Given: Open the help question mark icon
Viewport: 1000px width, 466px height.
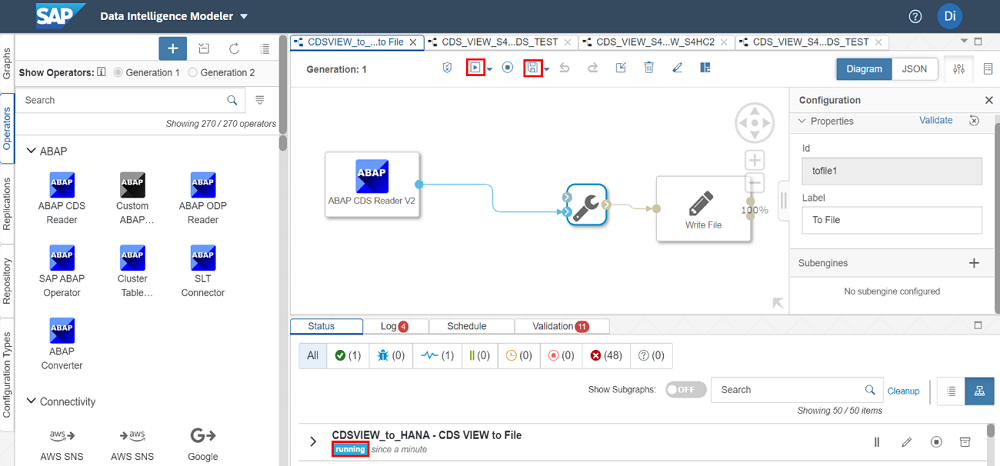Looking at the screenshot, I should [x=915, y=17].
